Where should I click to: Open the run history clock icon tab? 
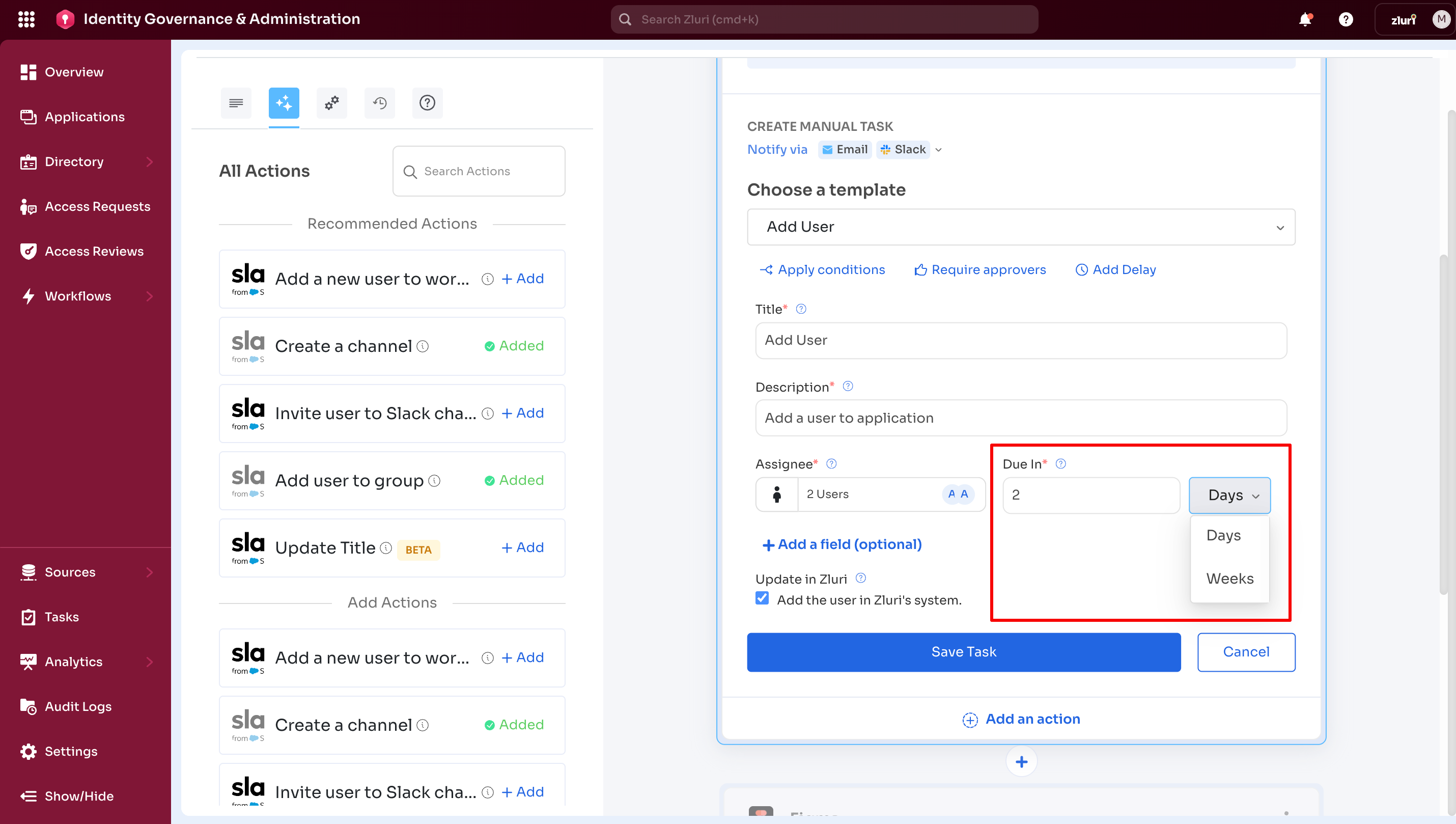click(x=380, y=103)
